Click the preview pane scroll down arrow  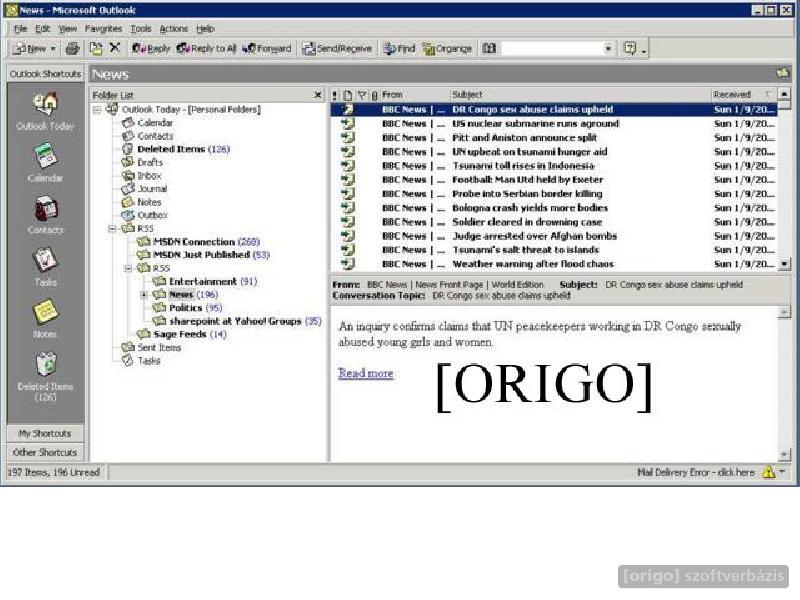784,454
